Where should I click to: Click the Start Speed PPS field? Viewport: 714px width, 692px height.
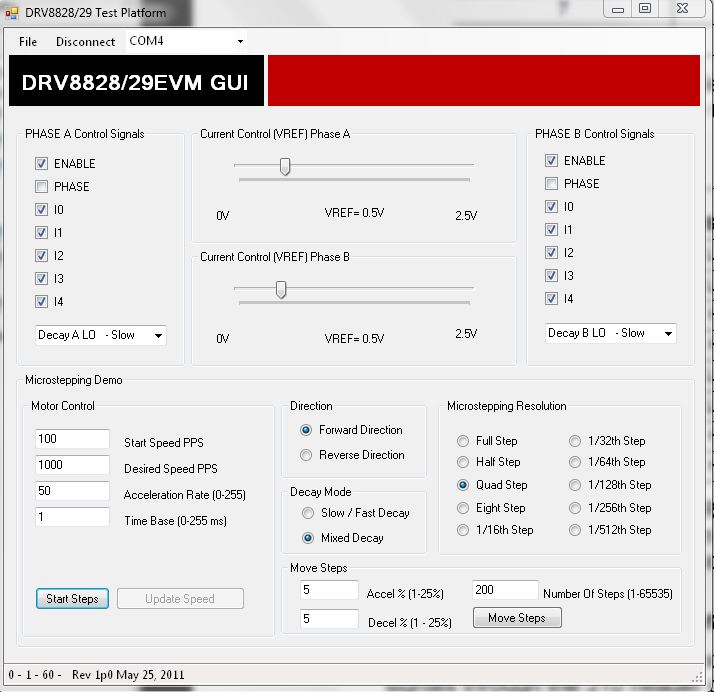(x=72, y=439)
